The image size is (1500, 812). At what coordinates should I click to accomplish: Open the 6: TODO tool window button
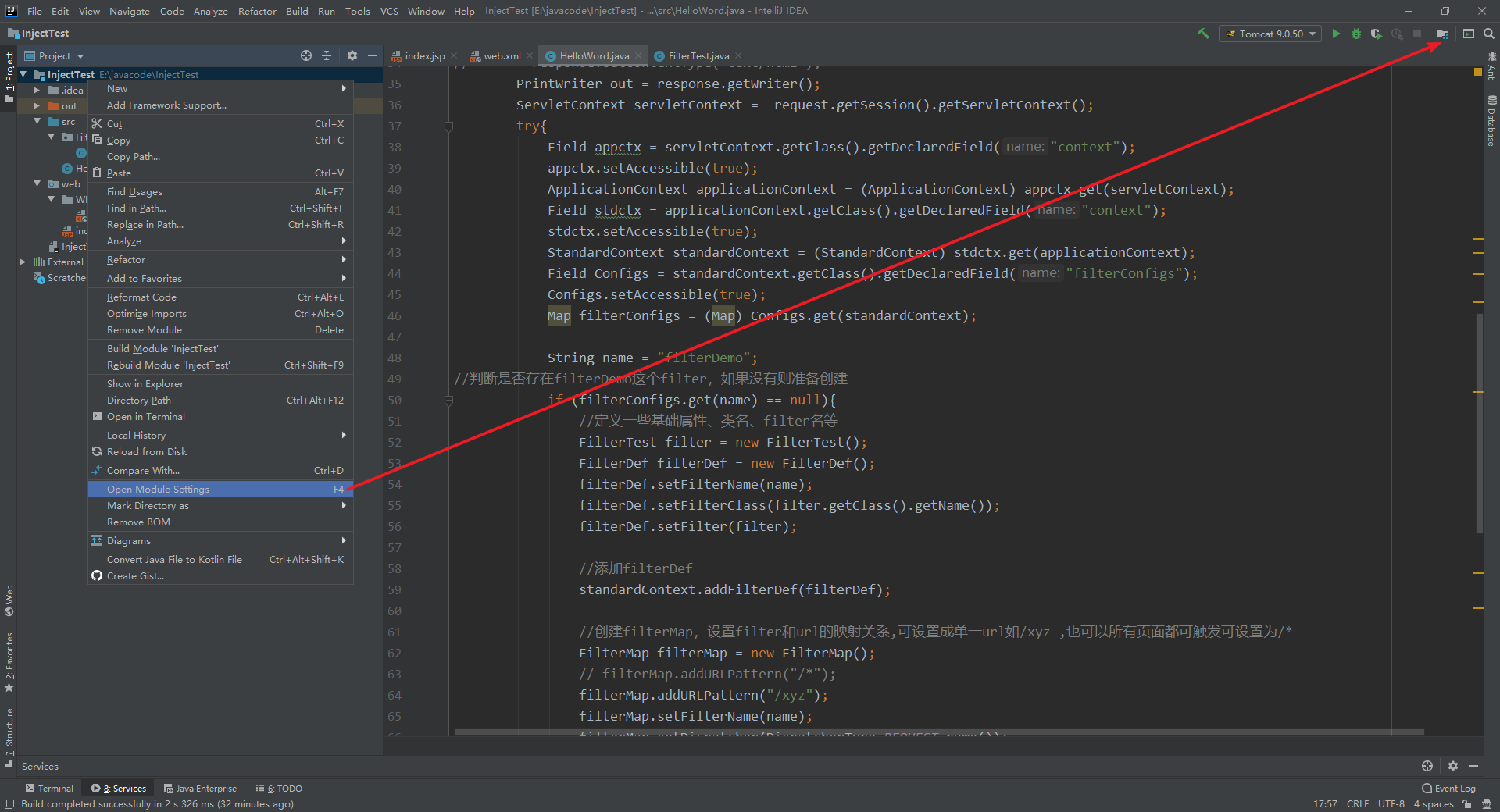pos(279,788)
